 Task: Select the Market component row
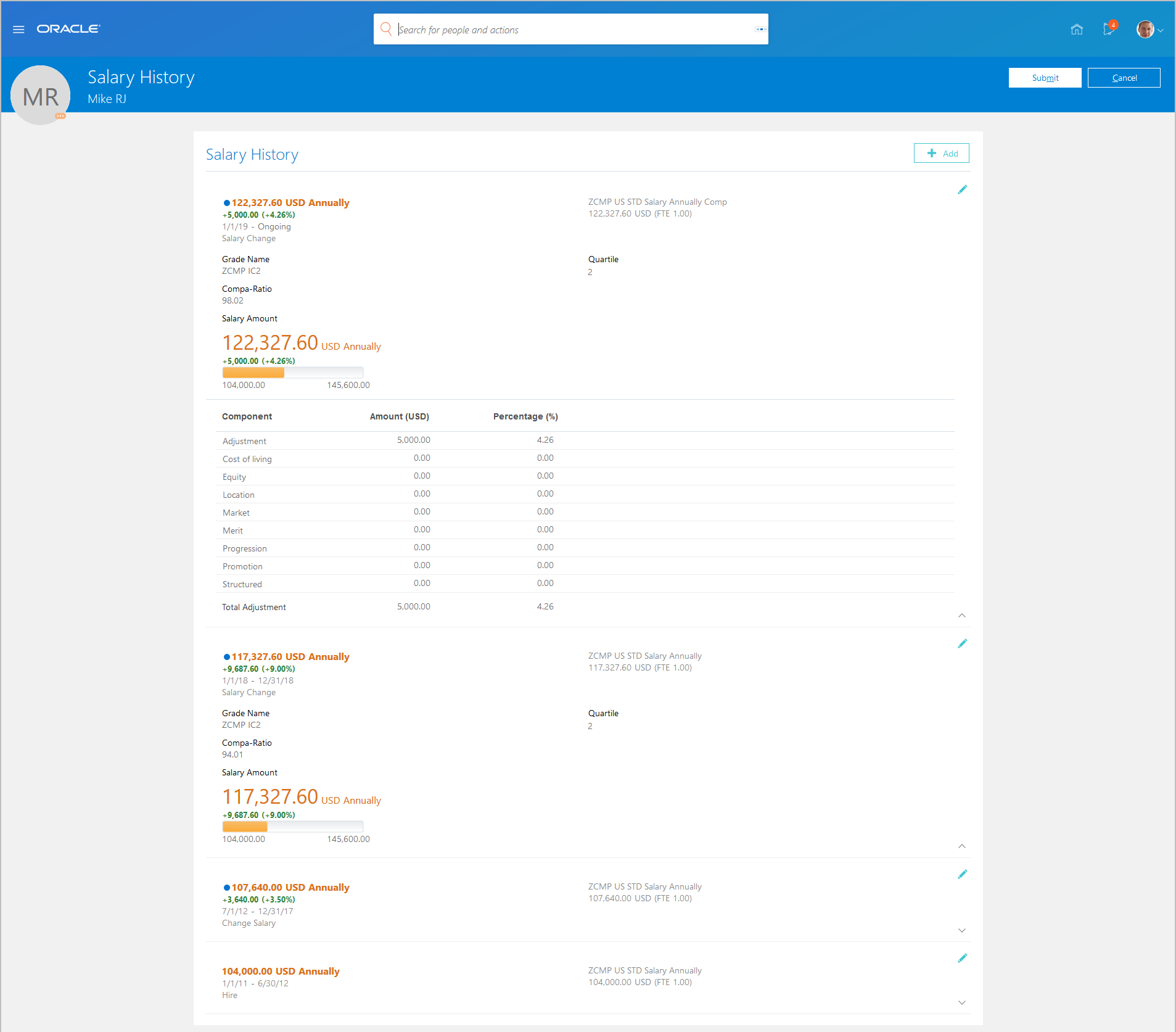point(585,512)
